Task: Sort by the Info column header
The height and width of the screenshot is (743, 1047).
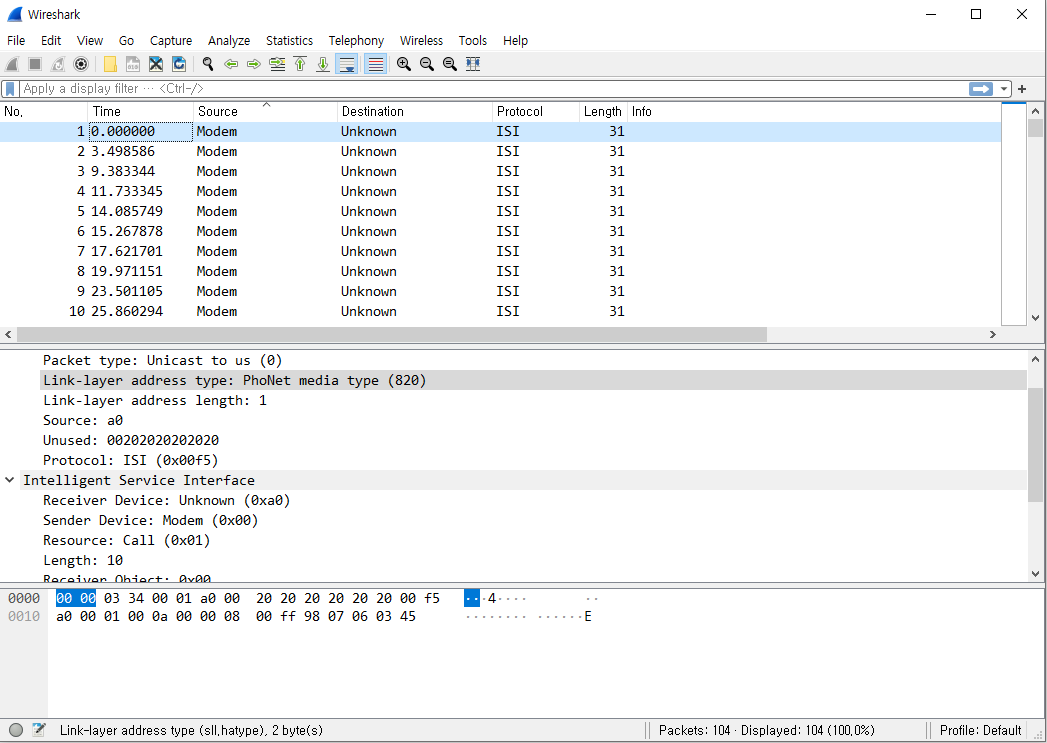Action: (x=814, y=111)
